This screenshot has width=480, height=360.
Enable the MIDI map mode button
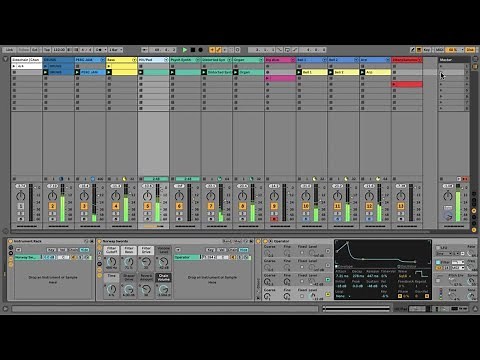(x=440, y=50)
